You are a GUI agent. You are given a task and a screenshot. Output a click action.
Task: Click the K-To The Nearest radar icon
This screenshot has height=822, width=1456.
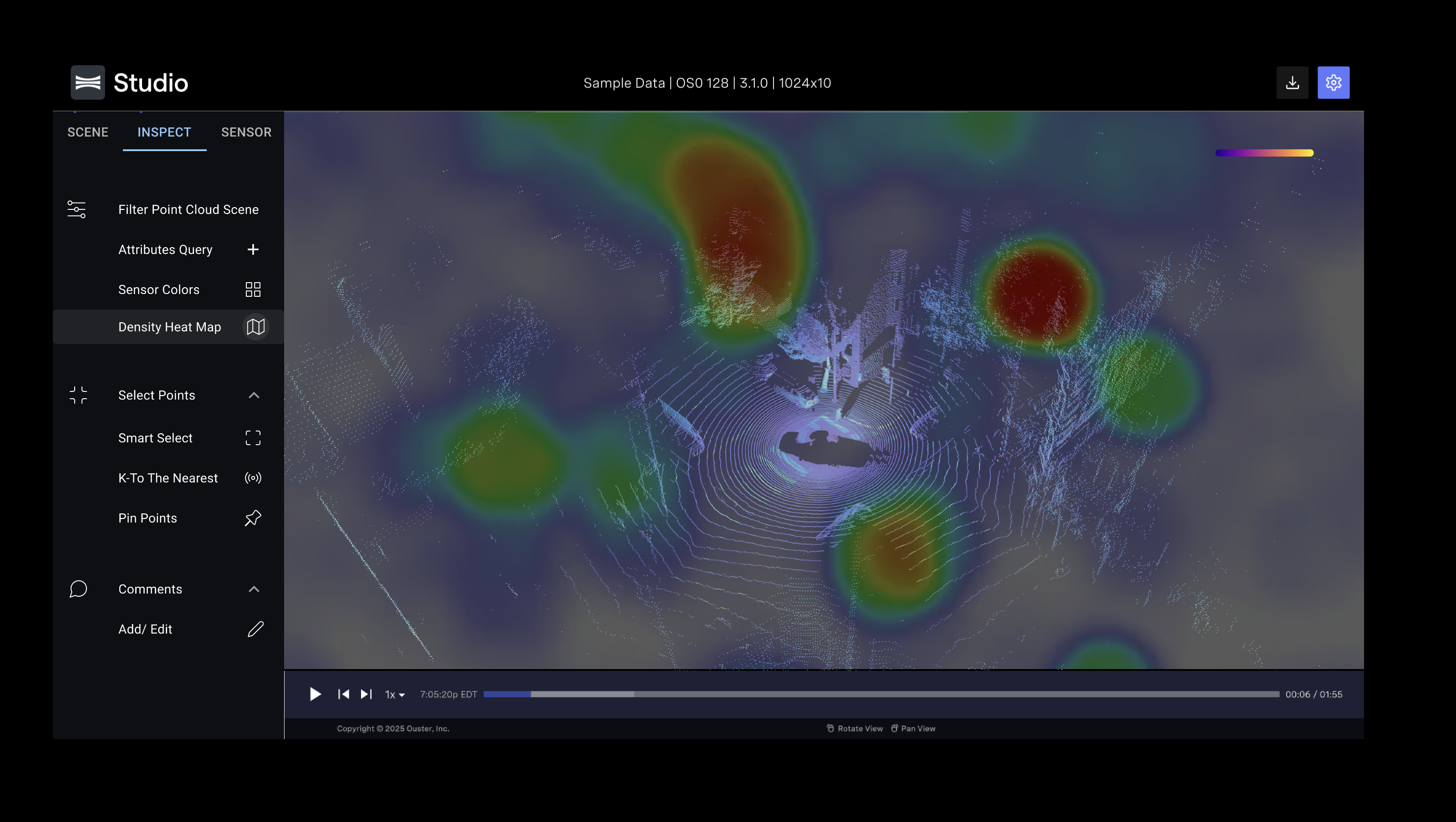(253, 478)
